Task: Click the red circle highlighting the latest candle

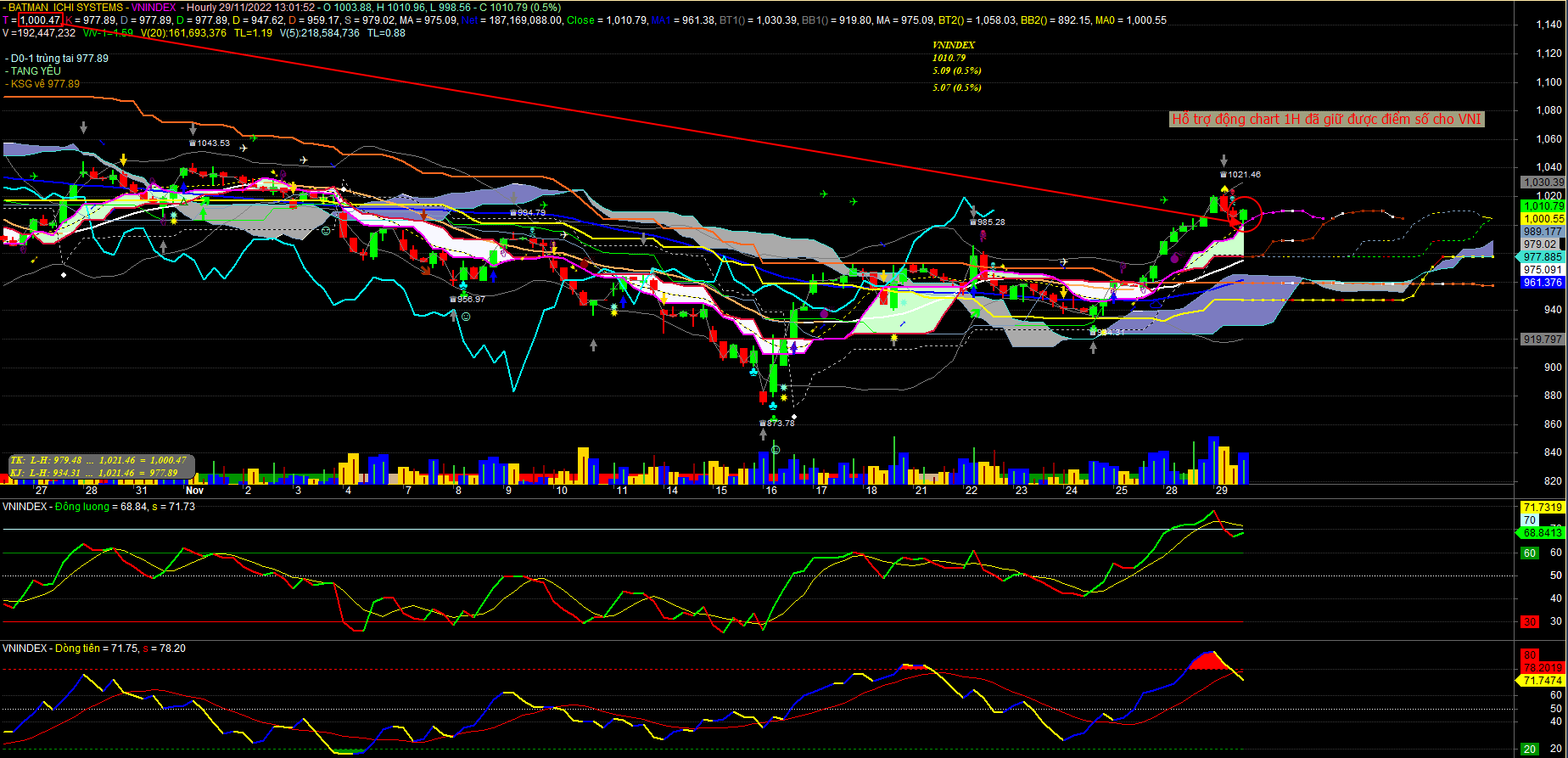Action: point(1243,214)
